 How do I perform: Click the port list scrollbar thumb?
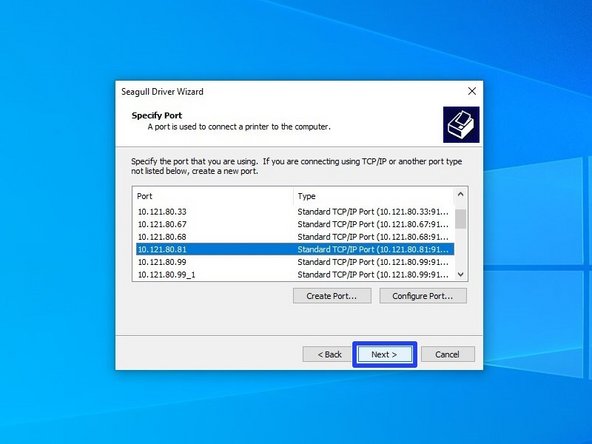coord(460,219)
